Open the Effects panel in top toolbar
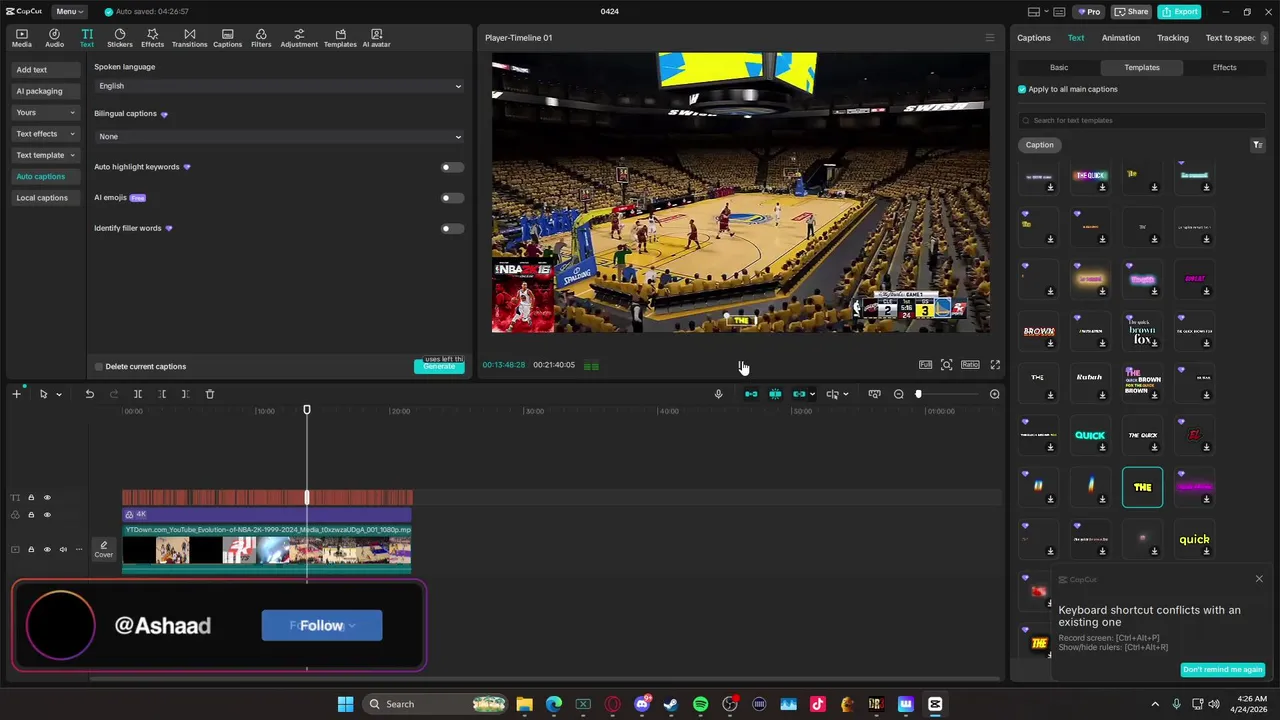 click(152, 38)
